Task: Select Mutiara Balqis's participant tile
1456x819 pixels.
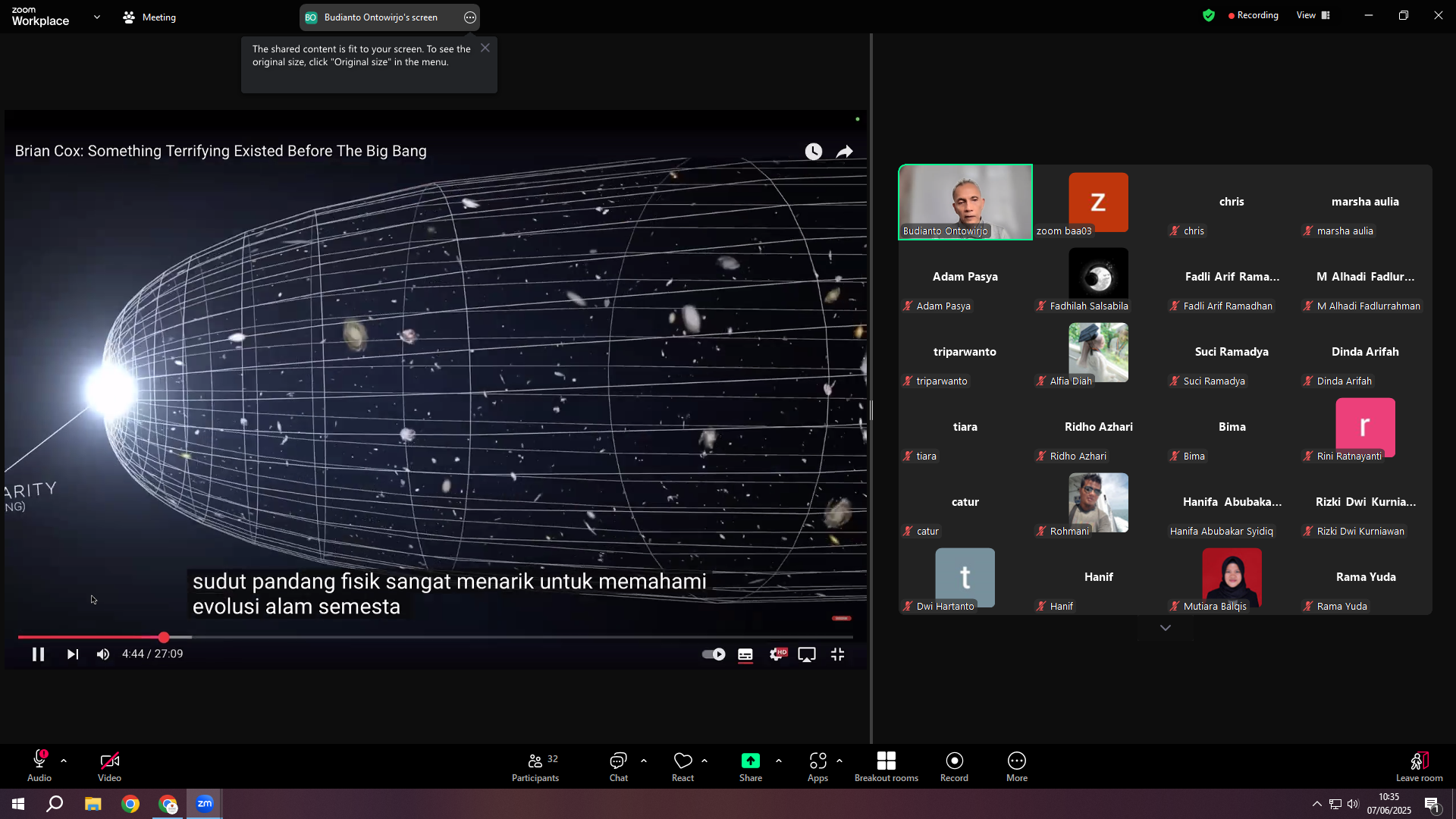Action: [1232, 578]
